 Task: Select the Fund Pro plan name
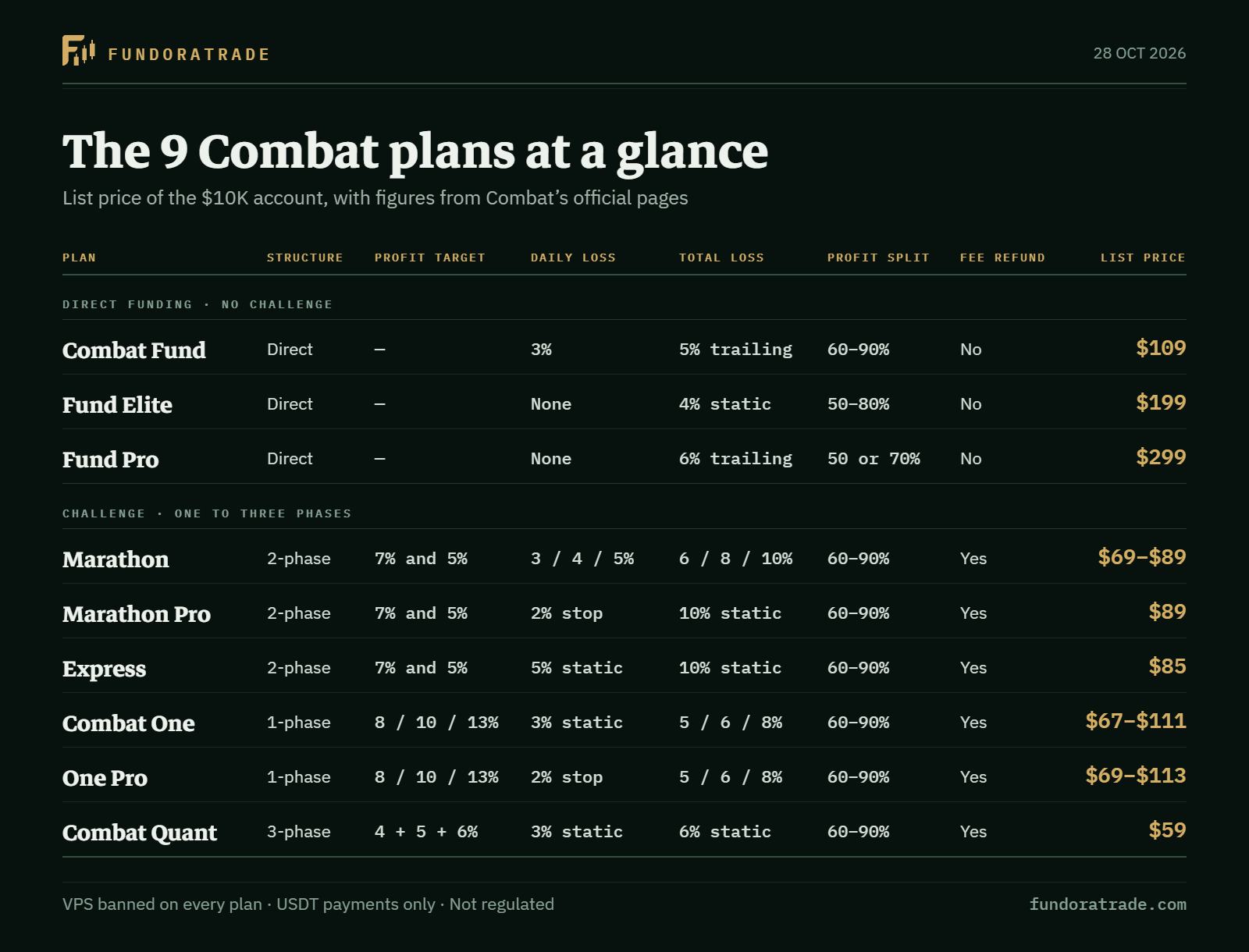point(111,460)
